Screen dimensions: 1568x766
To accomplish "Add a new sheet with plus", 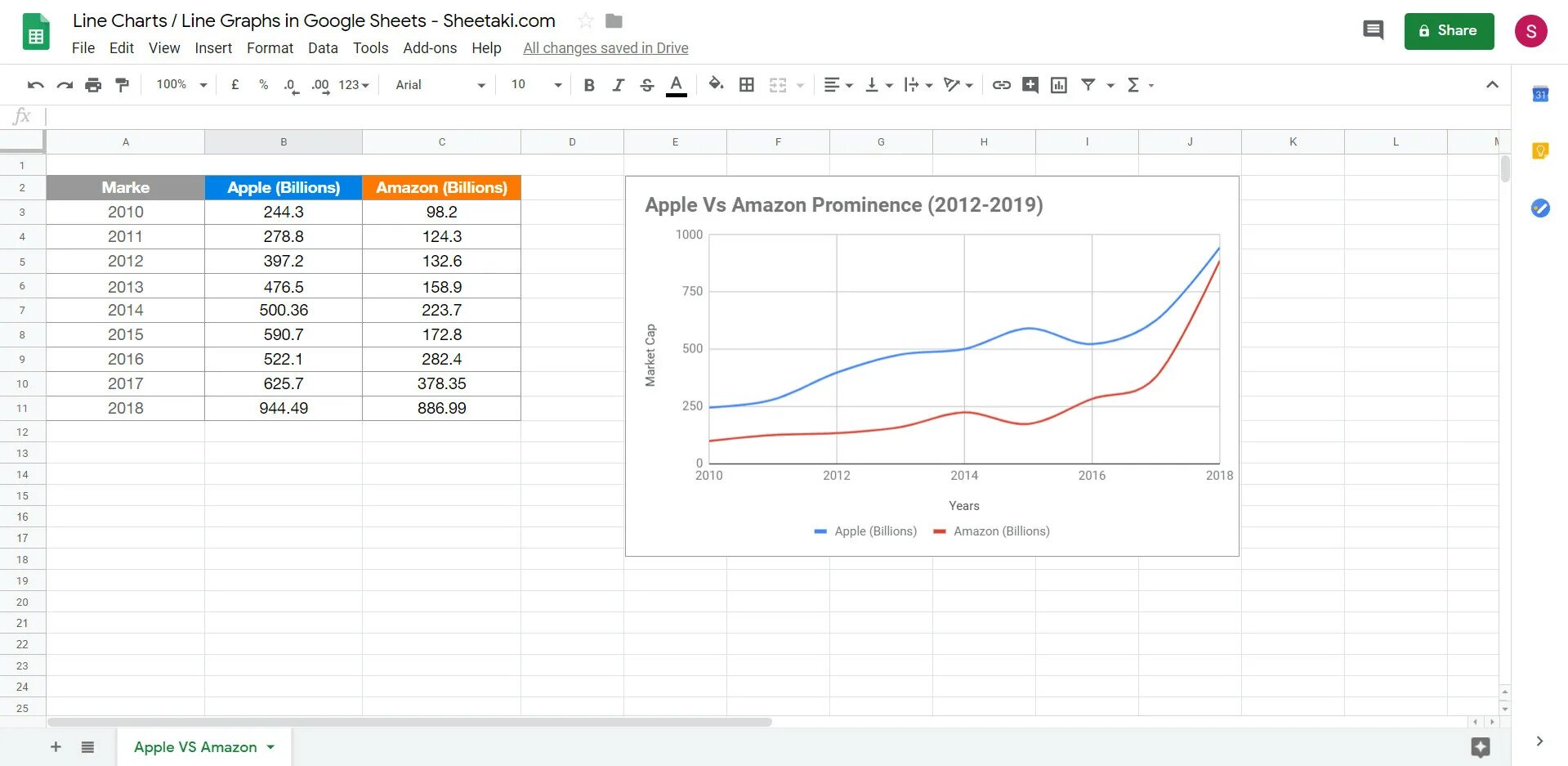I will 56,746.
